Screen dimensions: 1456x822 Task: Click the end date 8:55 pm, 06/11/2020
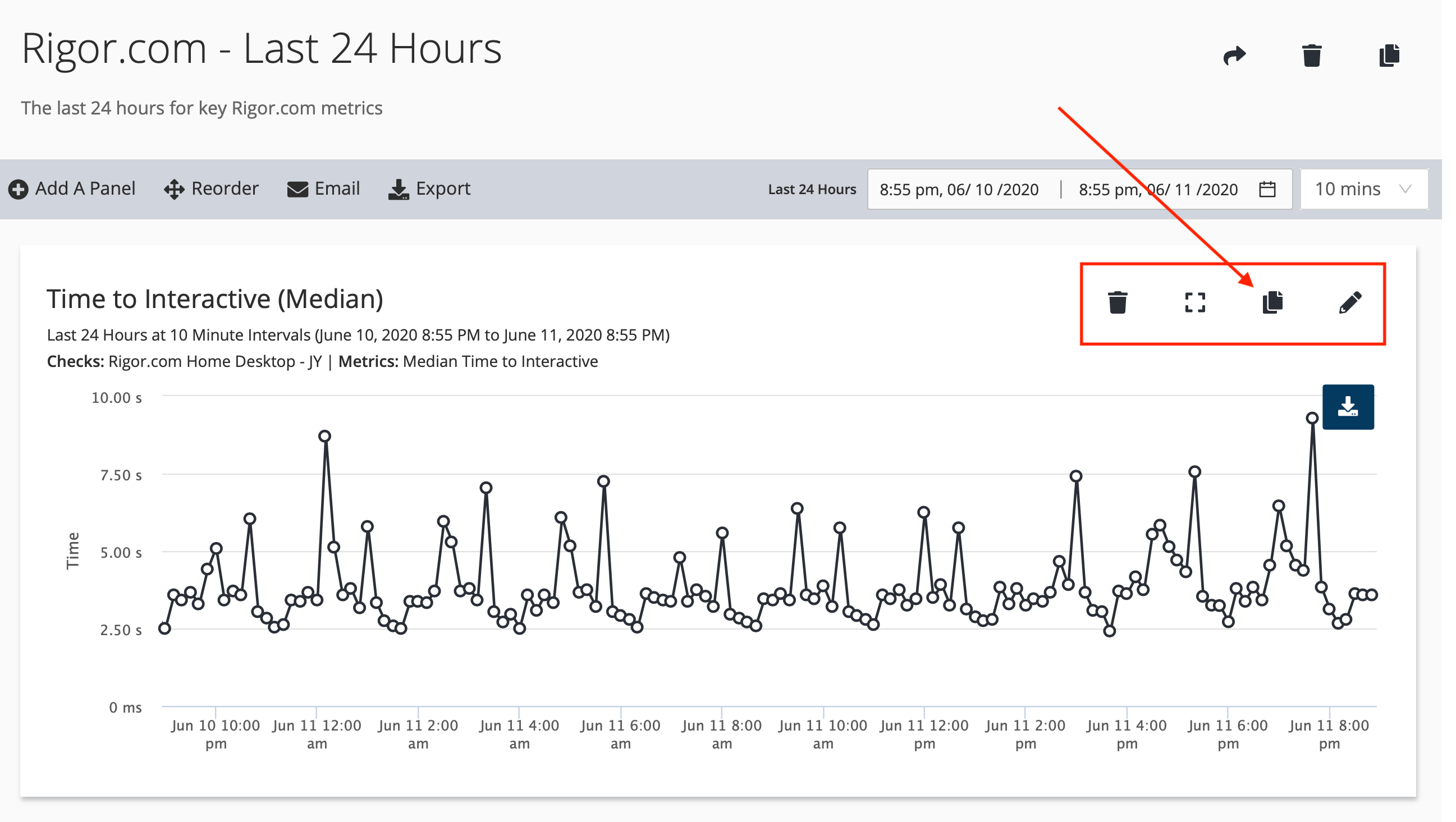(x=1158, y=189)
